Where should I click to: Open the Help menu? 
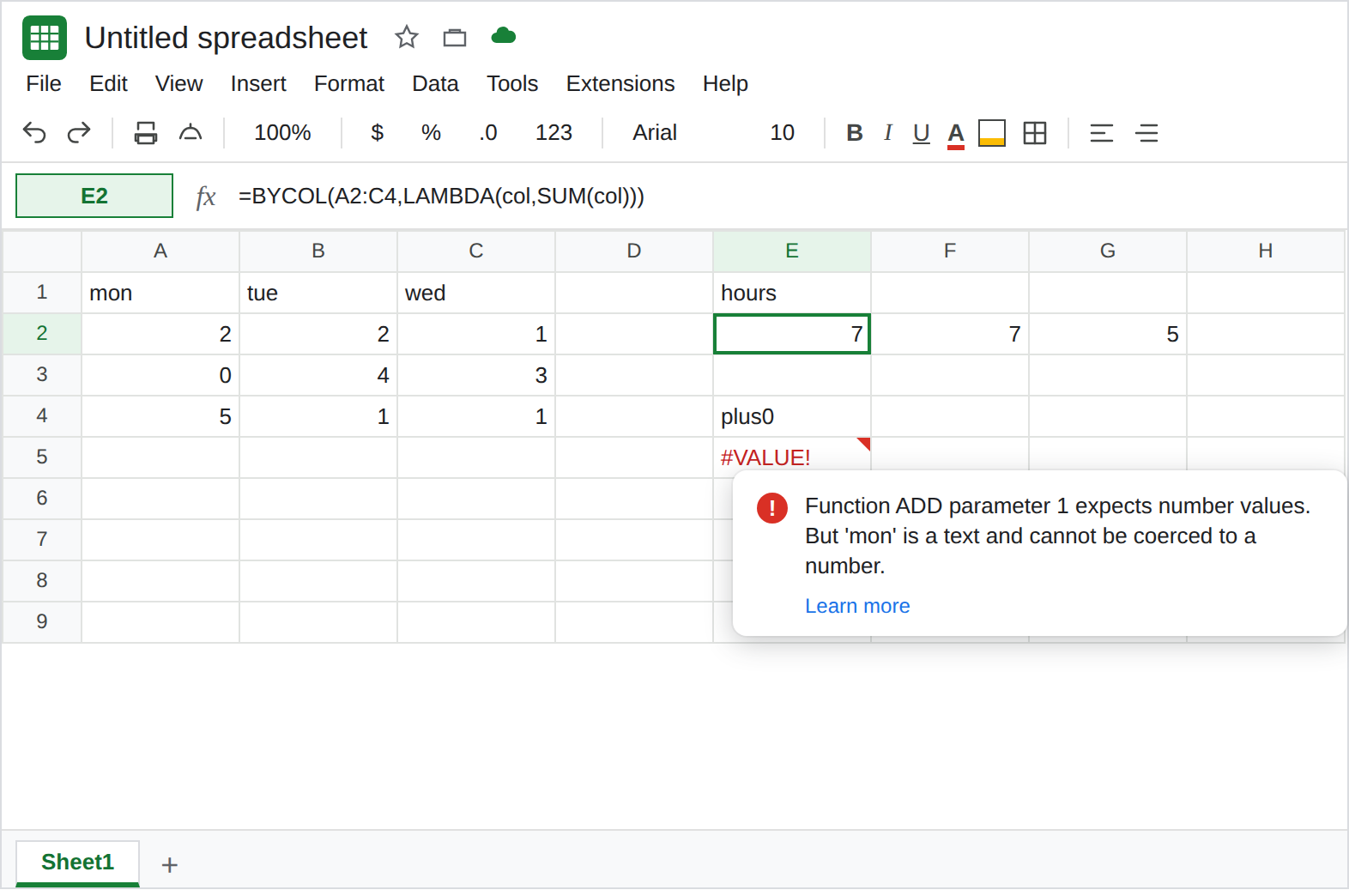pyautogui.click(x=725, y=83)
